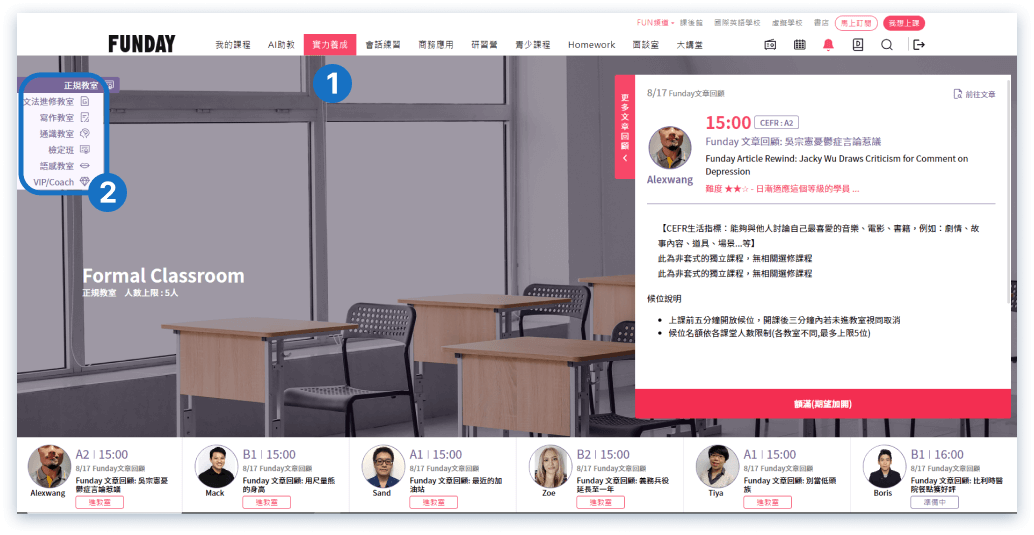Open the calendar icon in the header
1034x535 pixels.
(799, 45)
